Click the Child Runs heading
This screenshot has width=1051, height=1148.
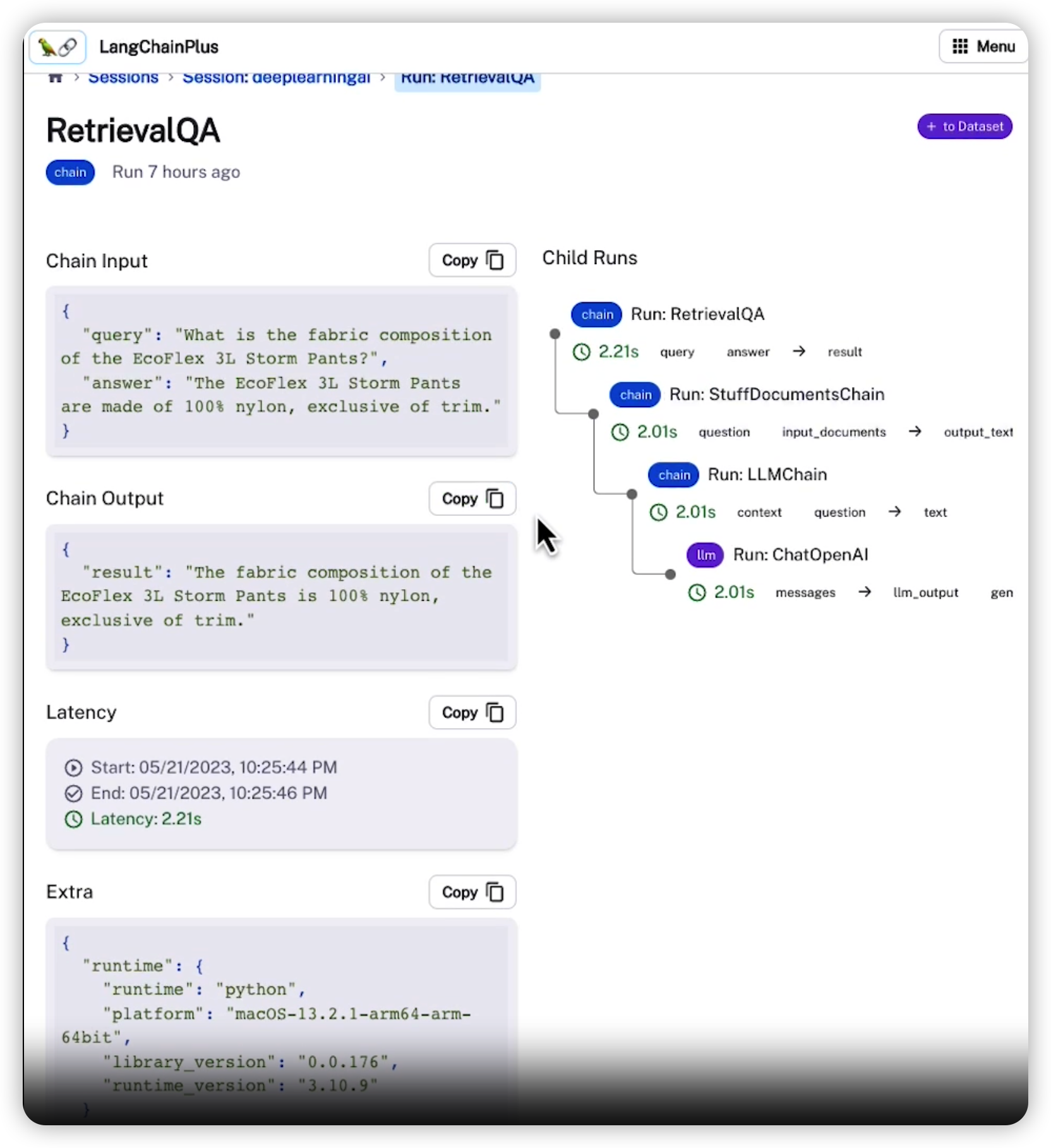(589, 258)
